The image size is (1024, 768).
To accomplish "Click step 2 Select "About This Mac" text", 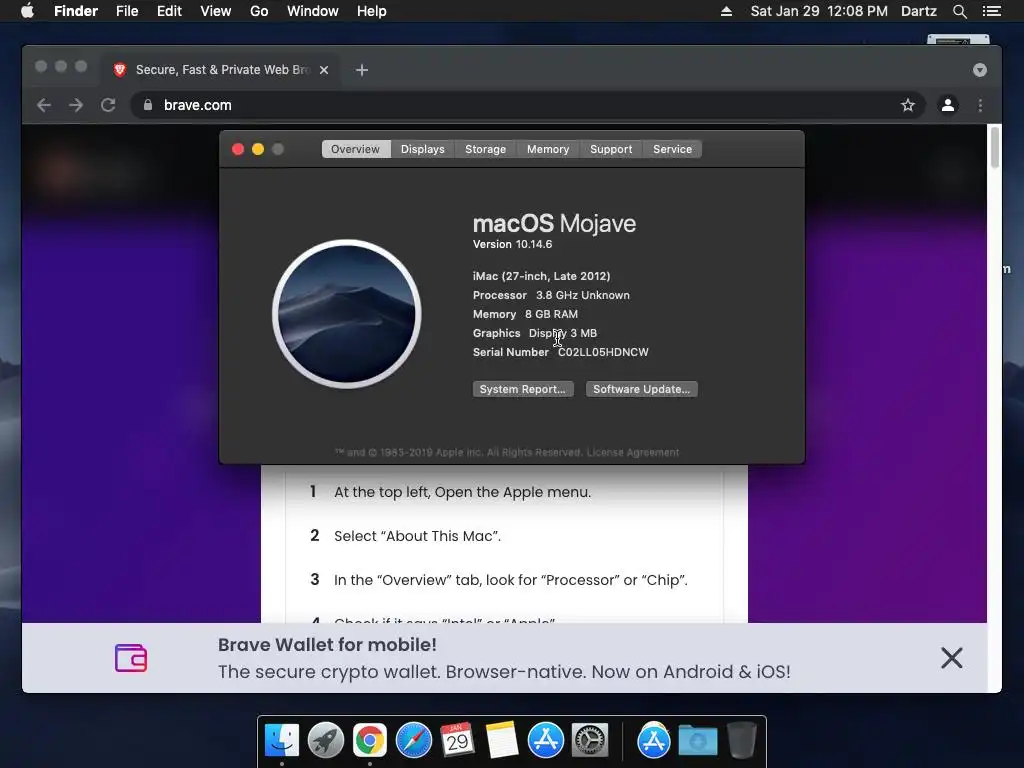I will pyautogui.click(x=417, y=536).
